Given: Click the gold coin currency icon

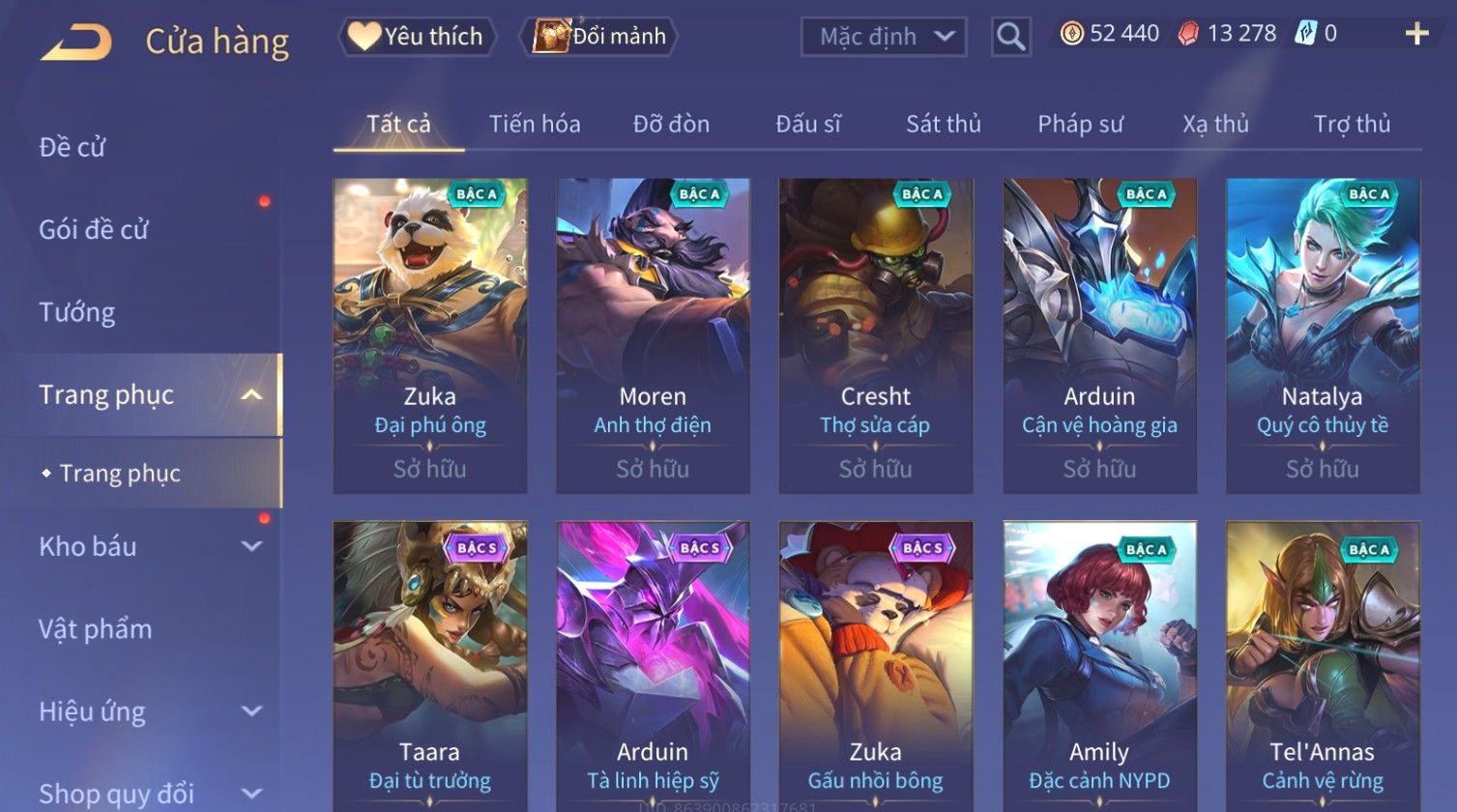Looking at the screenshot, I should pyautogui.click(x=1071, y=34).
